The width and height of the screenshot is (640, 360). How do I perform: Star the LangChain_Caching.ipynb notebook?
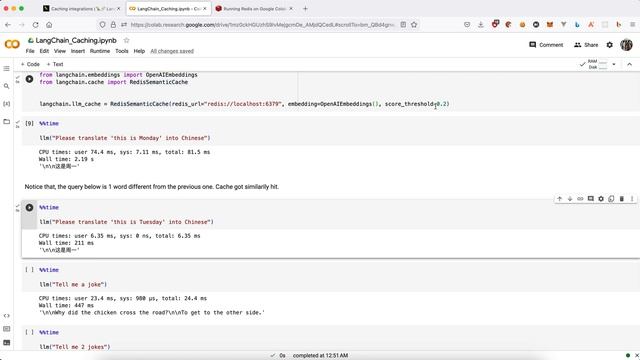pos(127,40)
